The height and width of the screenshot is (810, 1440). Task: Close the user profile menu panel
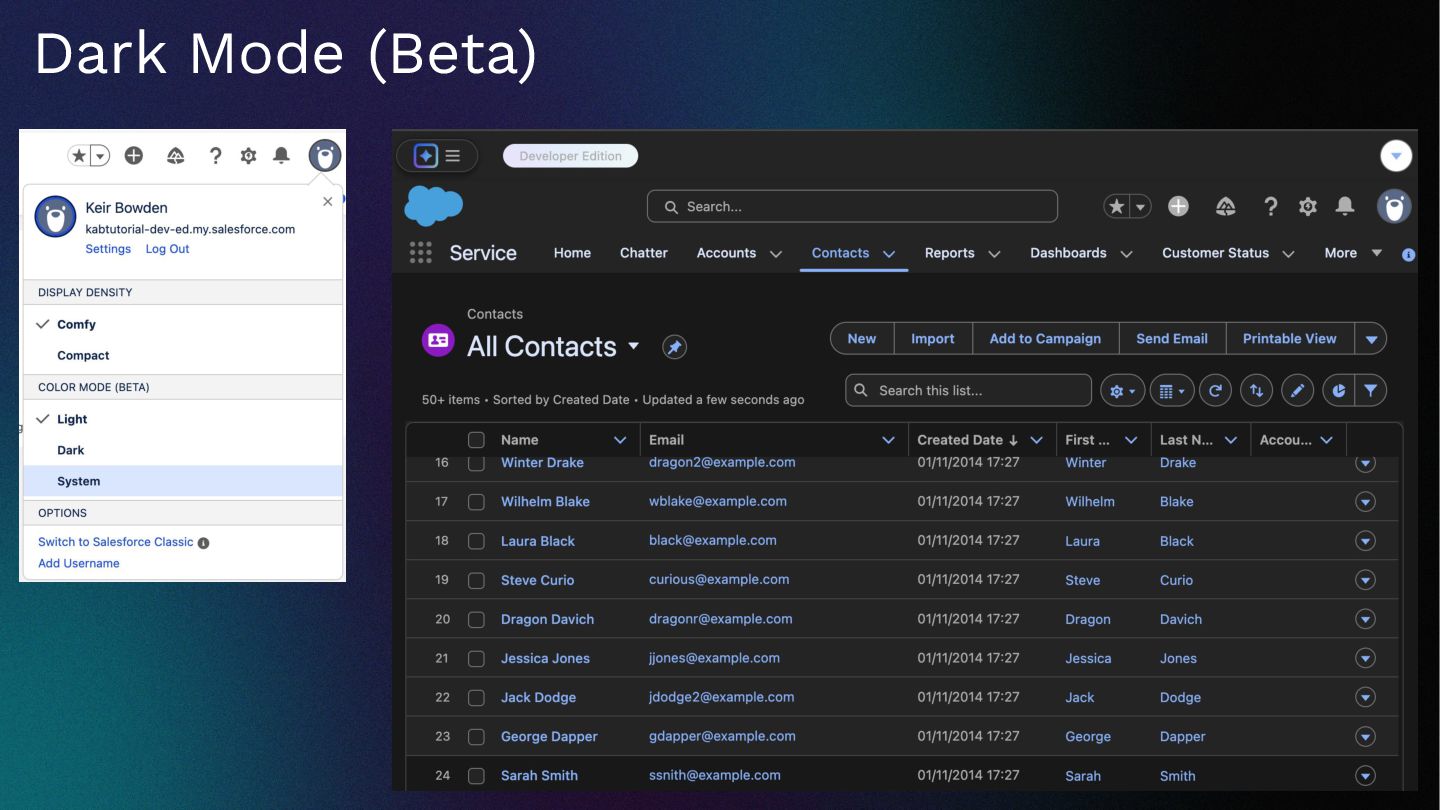328,202
